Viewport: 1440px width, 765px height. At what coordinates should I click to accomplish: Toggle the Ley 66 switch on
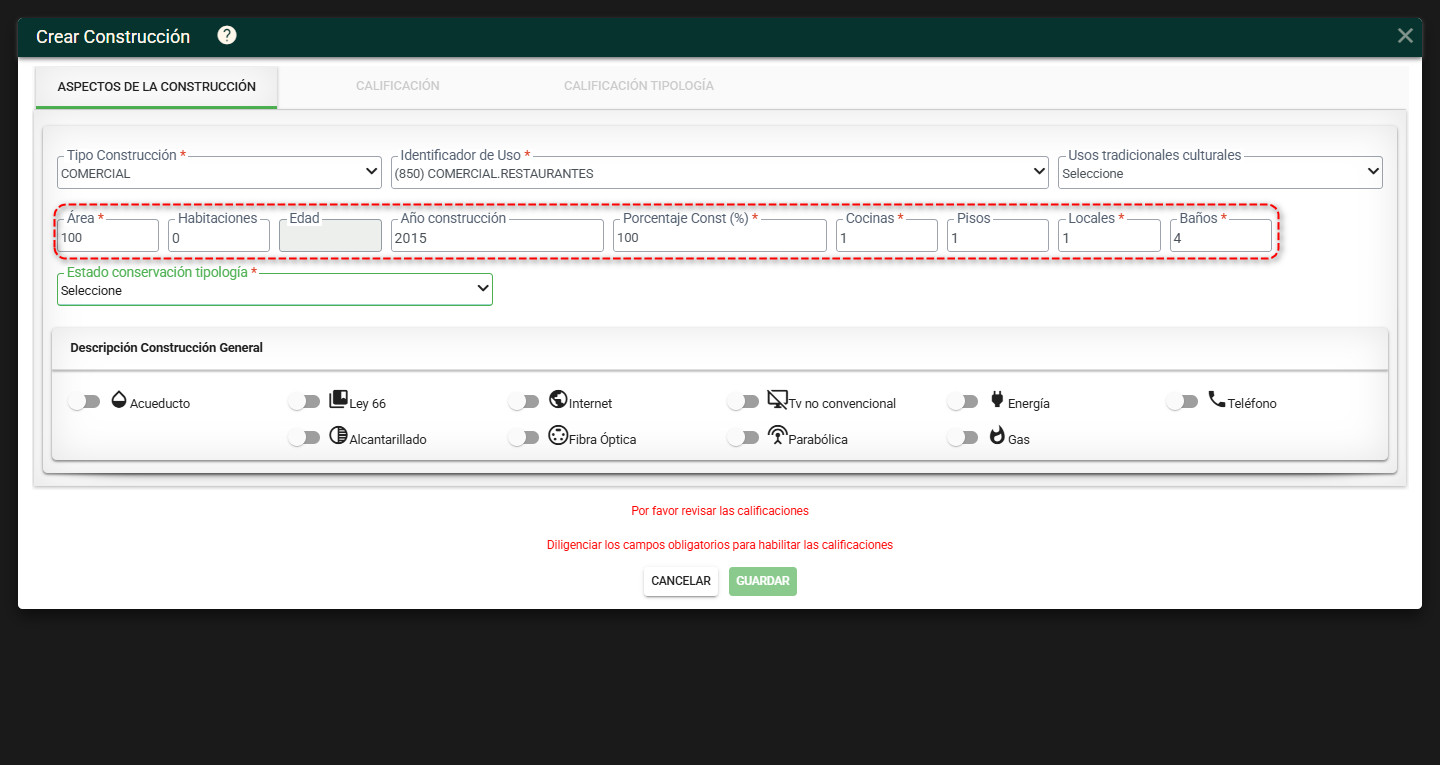[x=304, y=401]
